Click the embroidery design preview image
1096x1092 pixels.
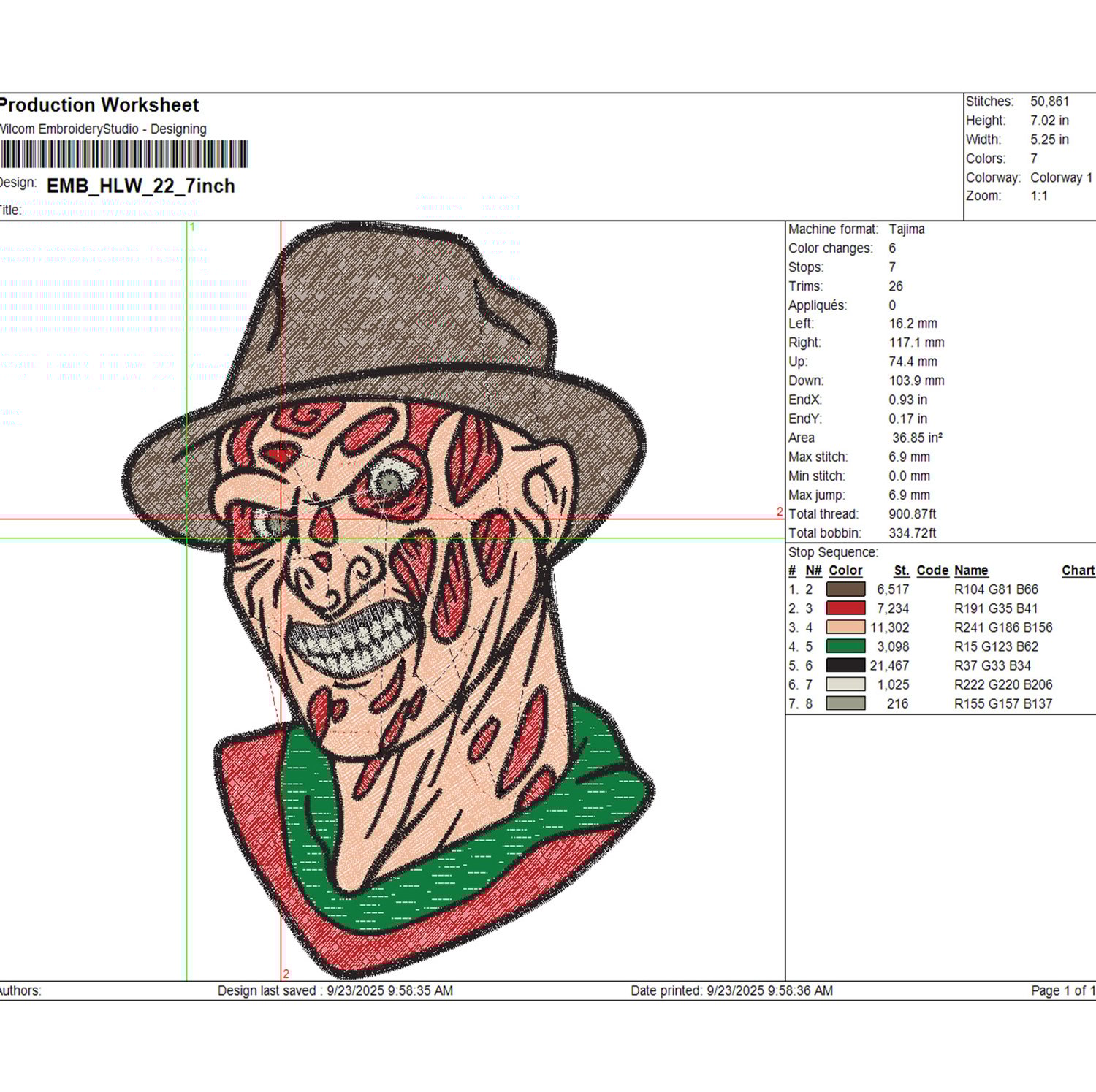click(387, 599)
